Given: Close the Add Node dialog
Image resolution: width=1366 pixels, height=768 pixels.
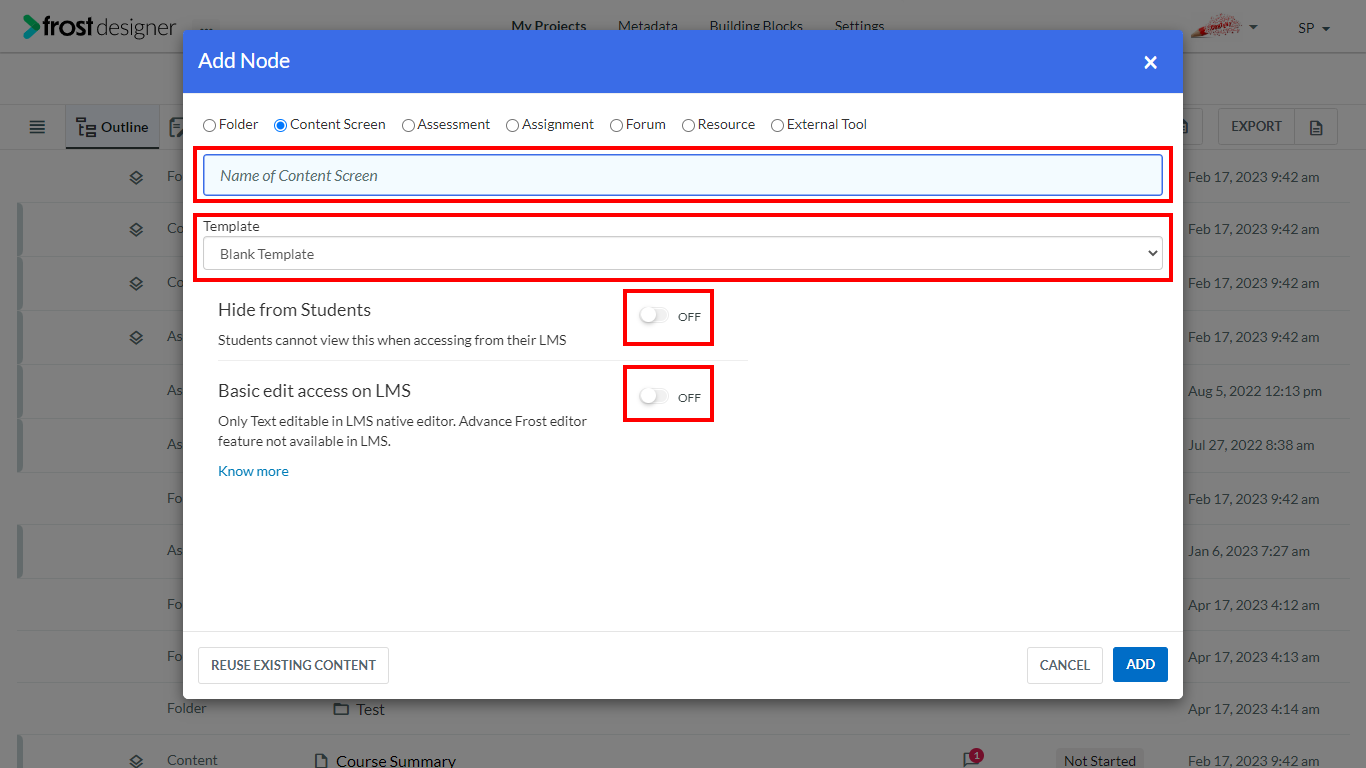Looking at the screenshot, I should [1150, 62].
